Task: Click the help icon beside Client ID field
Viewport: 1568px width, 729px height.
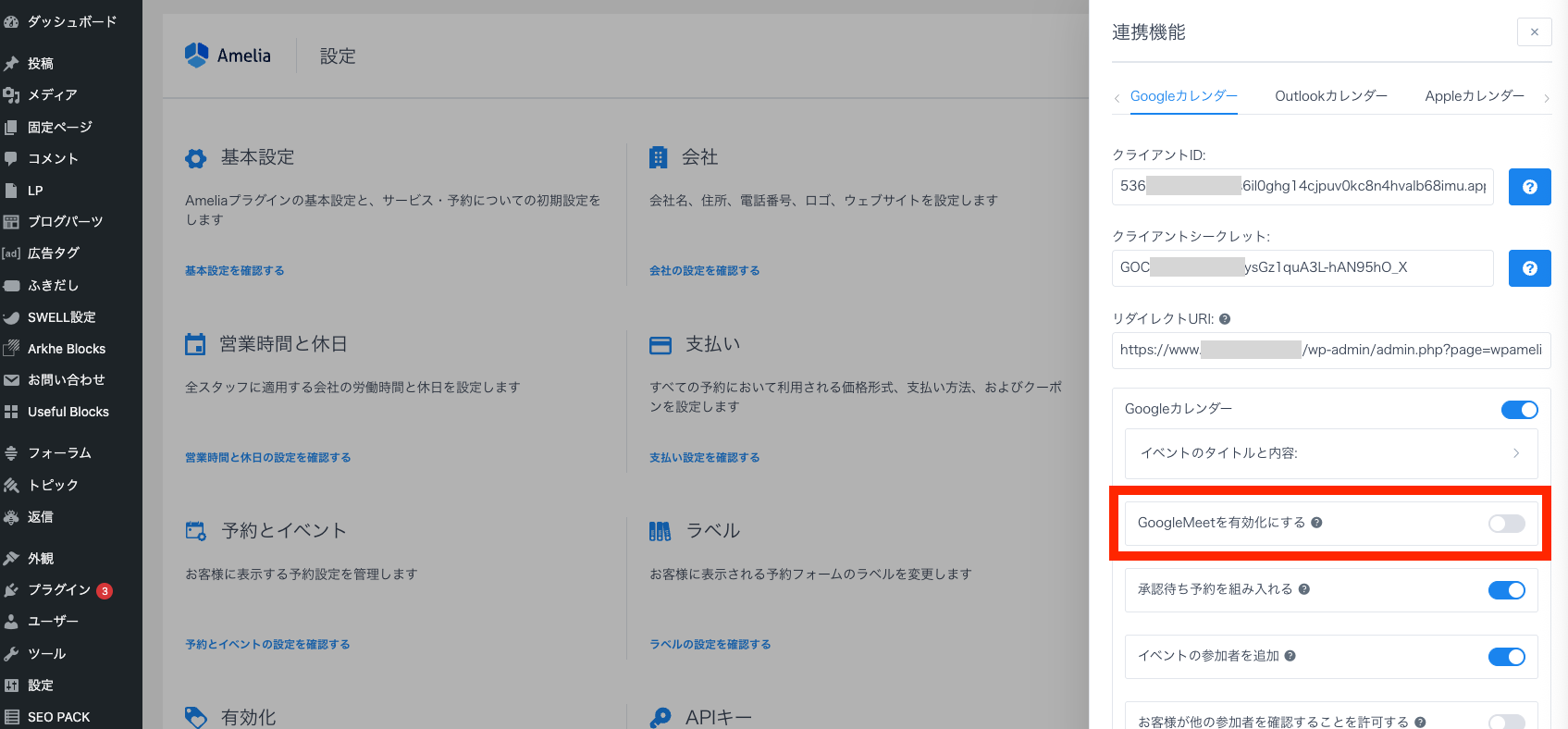Action: pyautogui.click(x=1529, y=187)
